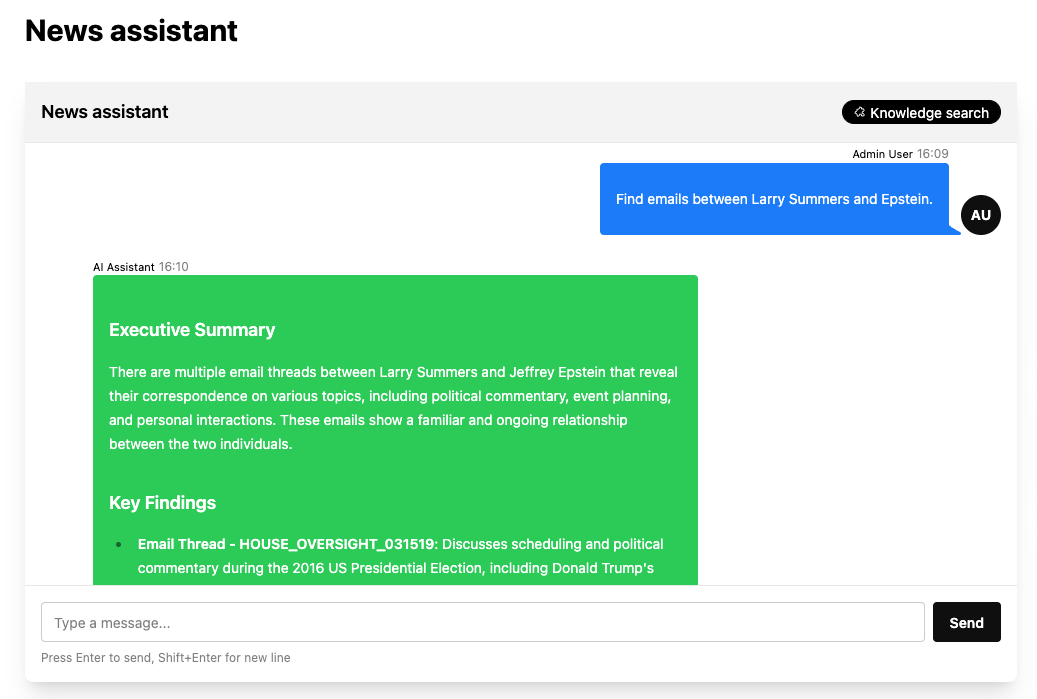Click the message bubble tail near the avatar

[951, 231]
